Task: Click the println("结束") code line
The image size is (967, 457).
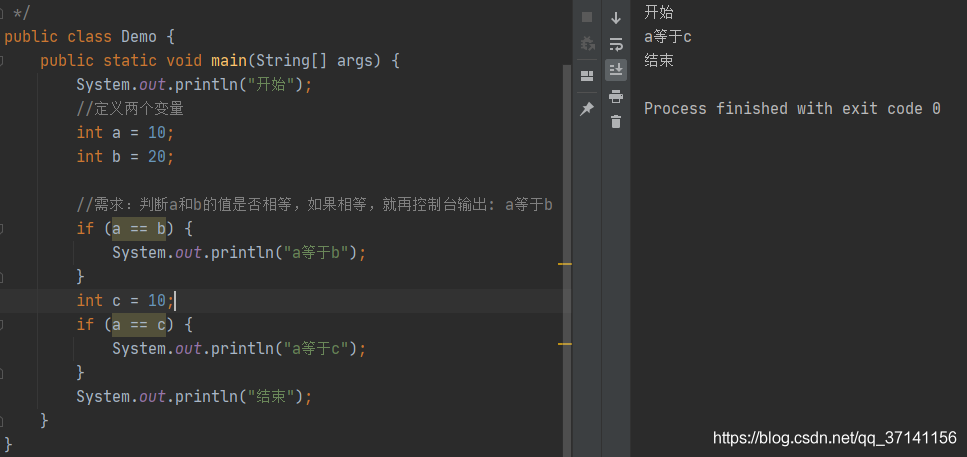Action: point(194,397)
